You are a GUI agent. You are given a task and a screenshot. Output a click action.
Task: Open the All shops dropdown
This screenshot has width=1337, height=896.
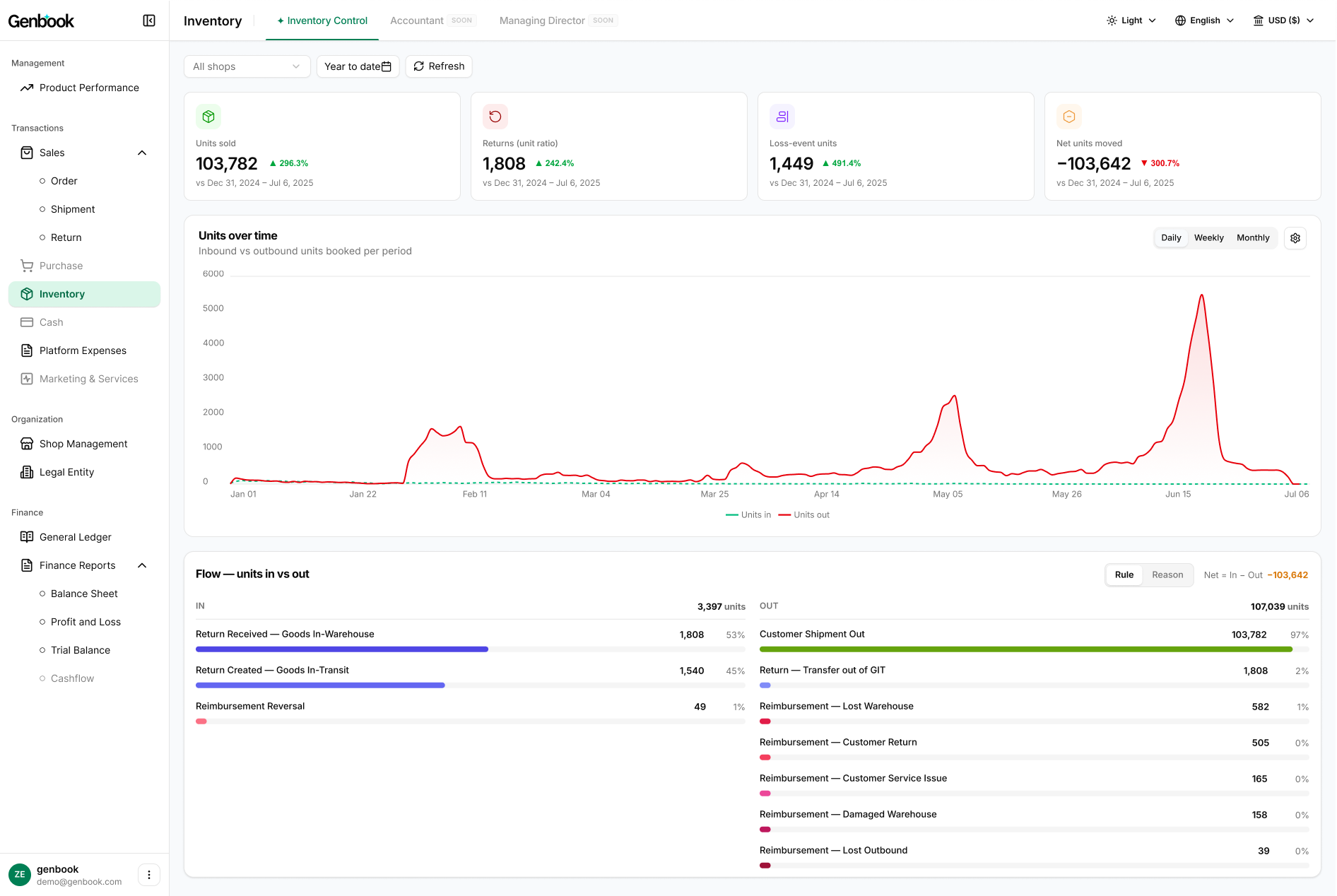[x=247, y=66]
